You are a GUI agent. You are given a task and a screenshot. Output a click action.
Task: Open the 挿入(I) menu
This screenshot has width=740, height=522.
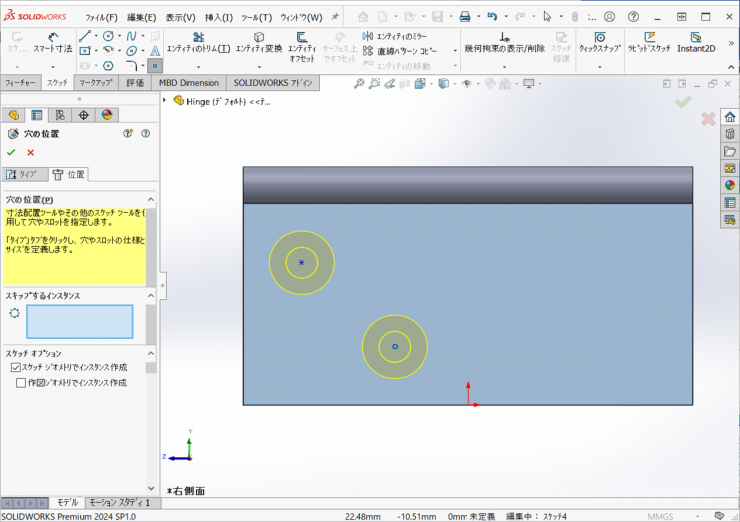click(218, 17)
